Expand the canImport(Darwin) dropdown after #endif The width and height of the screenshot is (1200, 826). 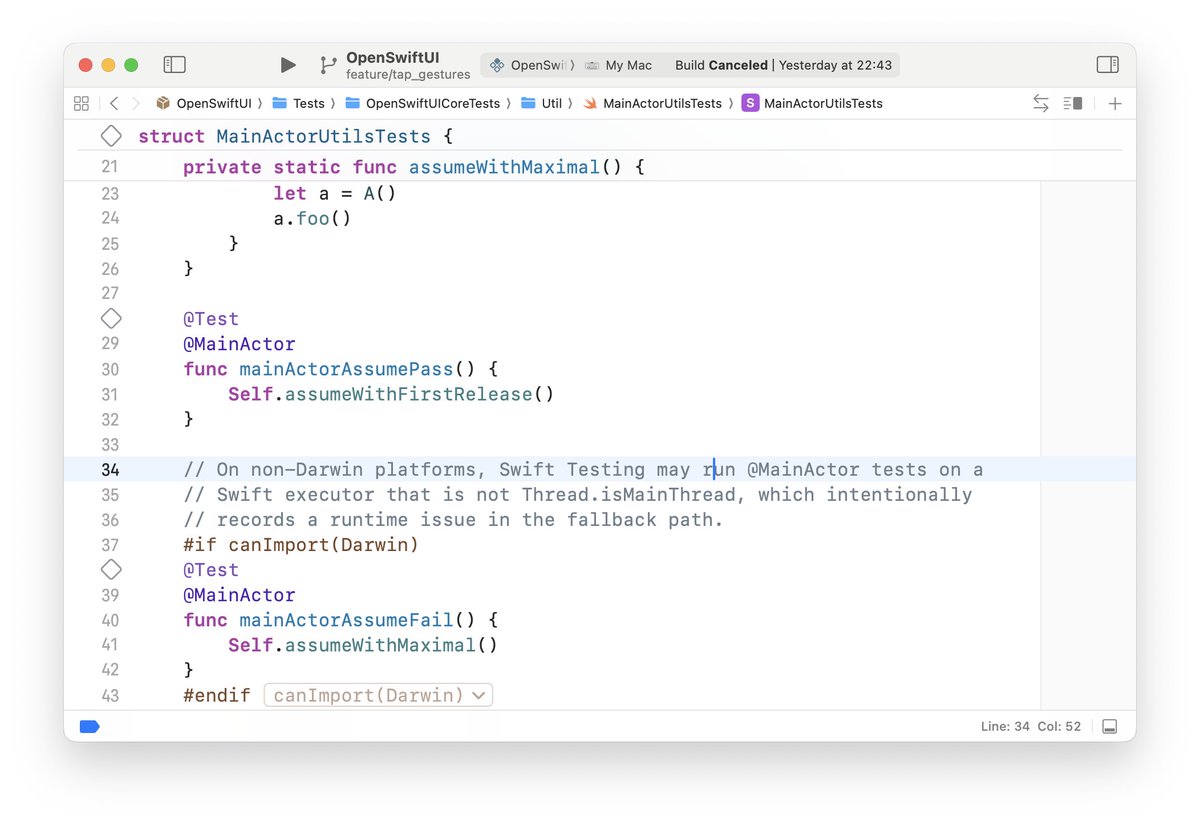[379, 695]
